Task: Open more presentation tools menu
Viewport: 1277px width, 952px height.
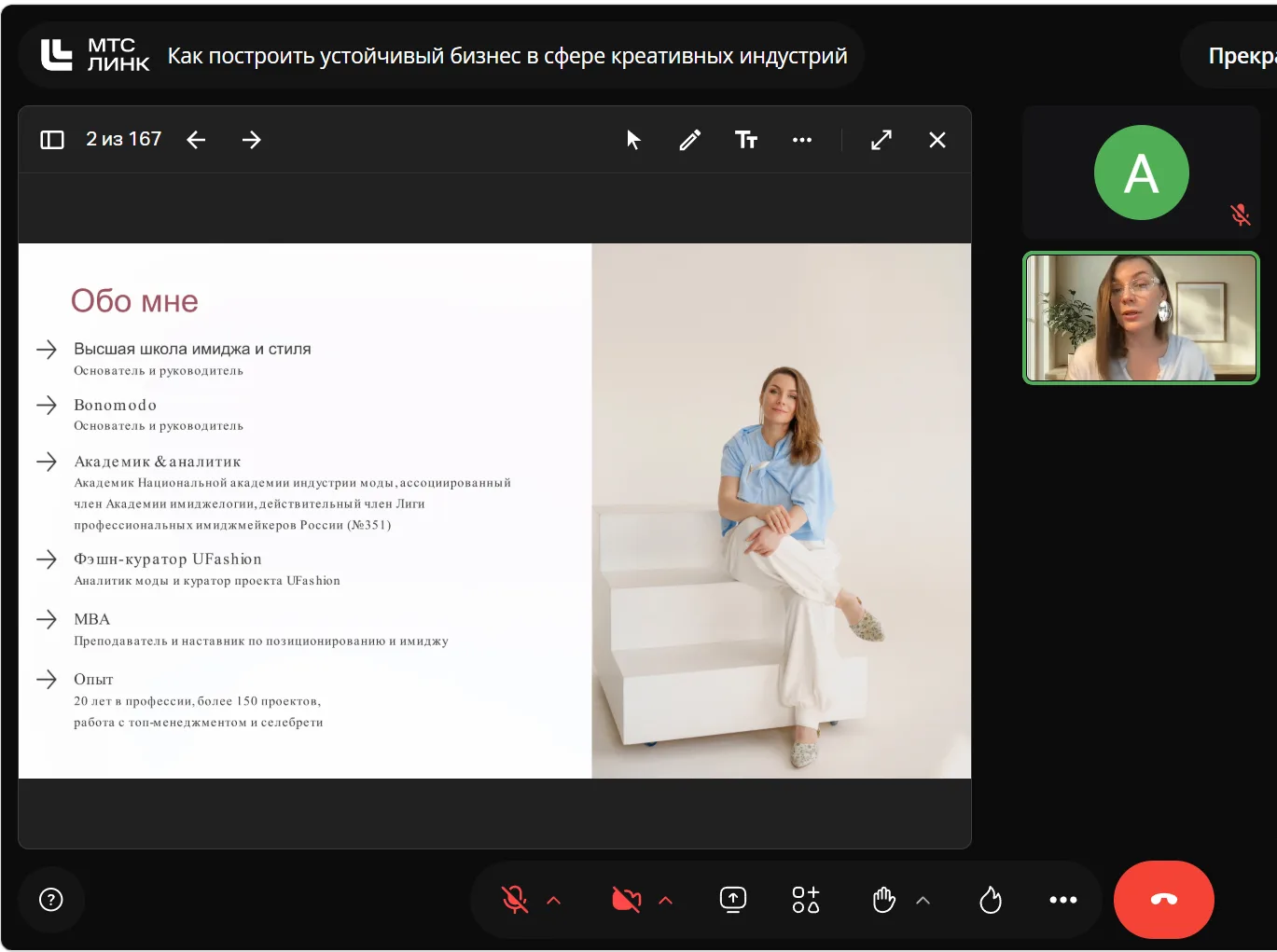Action: coord(802,140)
